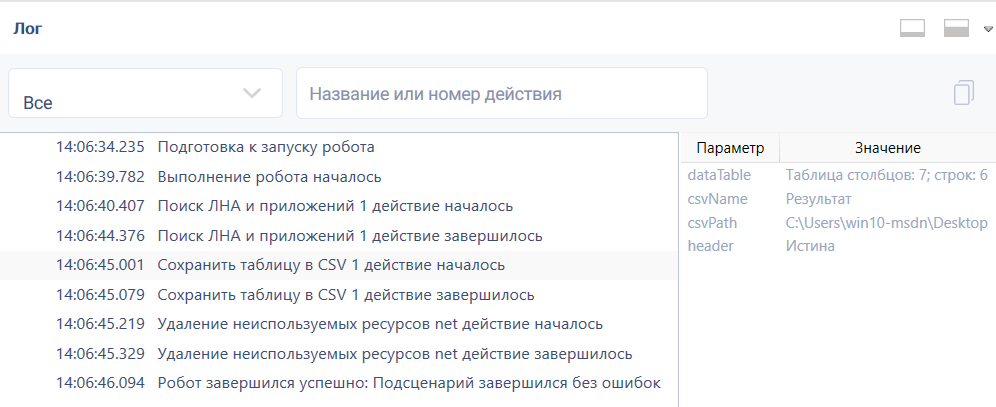Expand filter list via chevron arrow
The width and height of the screenshot is (996, 407).
coord(252,93)
